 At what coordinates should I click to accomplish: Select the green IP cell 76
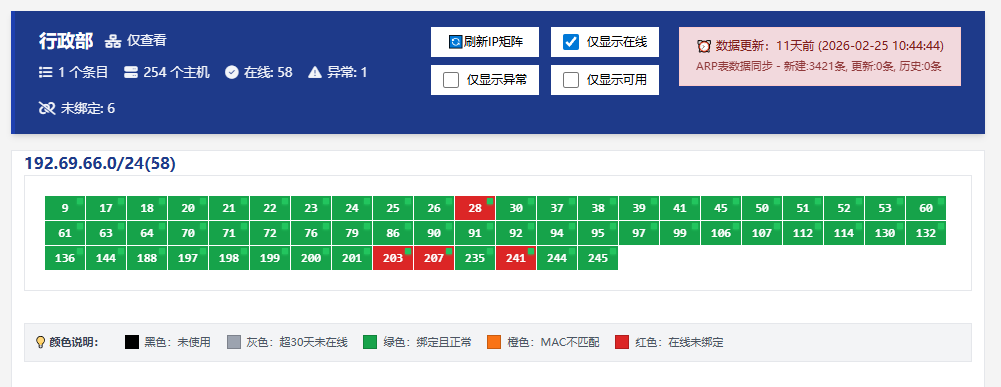[x=311, y=233]
